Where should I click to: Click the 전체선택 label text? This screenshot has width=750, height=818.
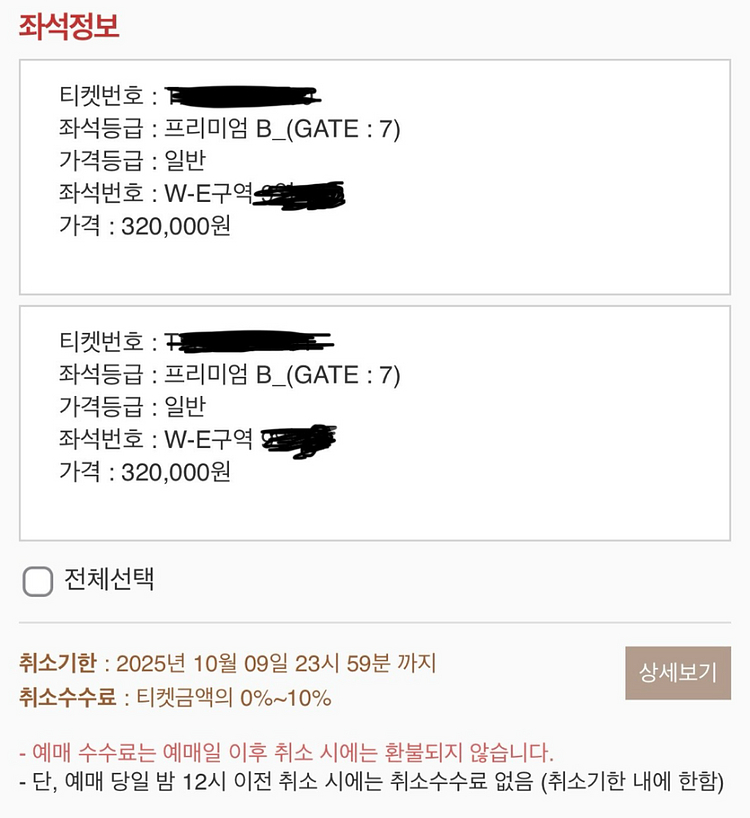[109, 579]
